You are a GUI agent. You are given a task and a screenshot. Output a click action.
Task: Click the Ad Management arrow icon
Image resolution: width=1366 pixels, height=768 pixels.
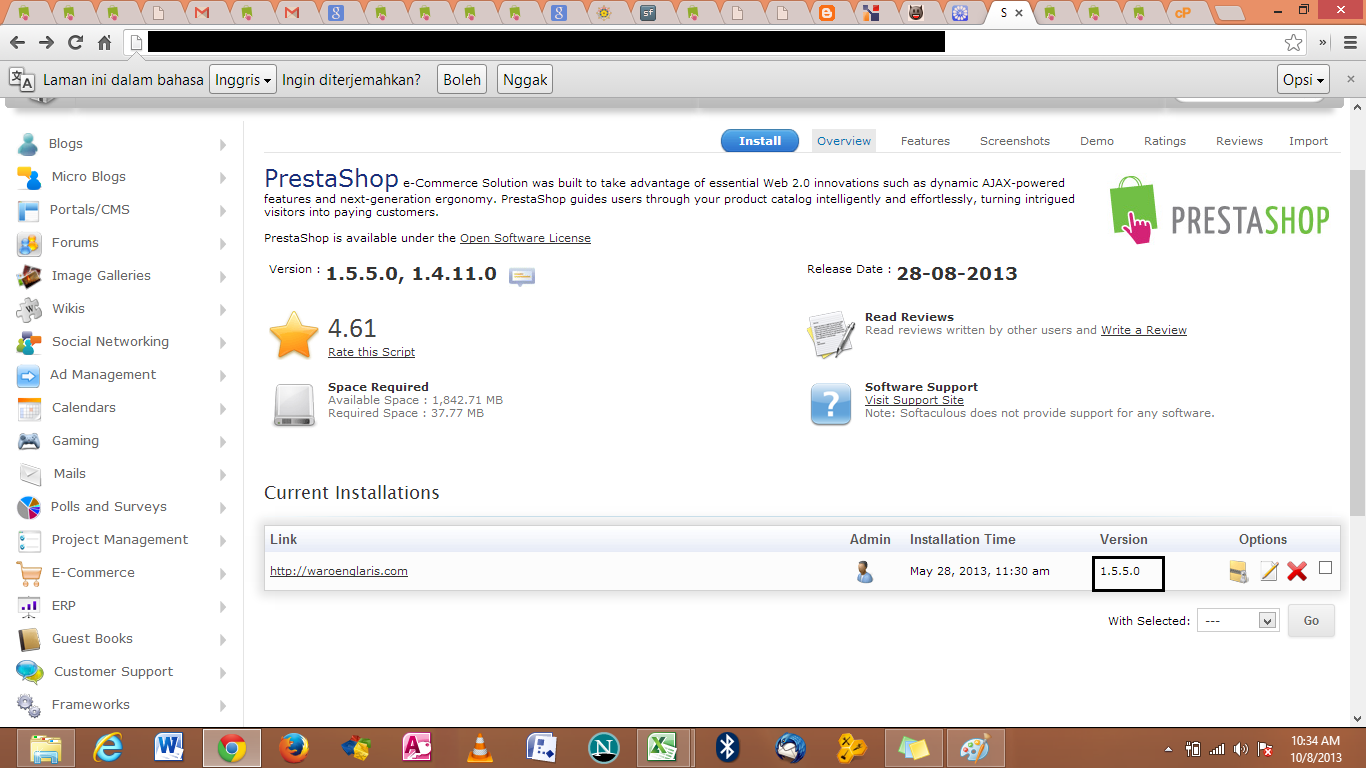29,375
